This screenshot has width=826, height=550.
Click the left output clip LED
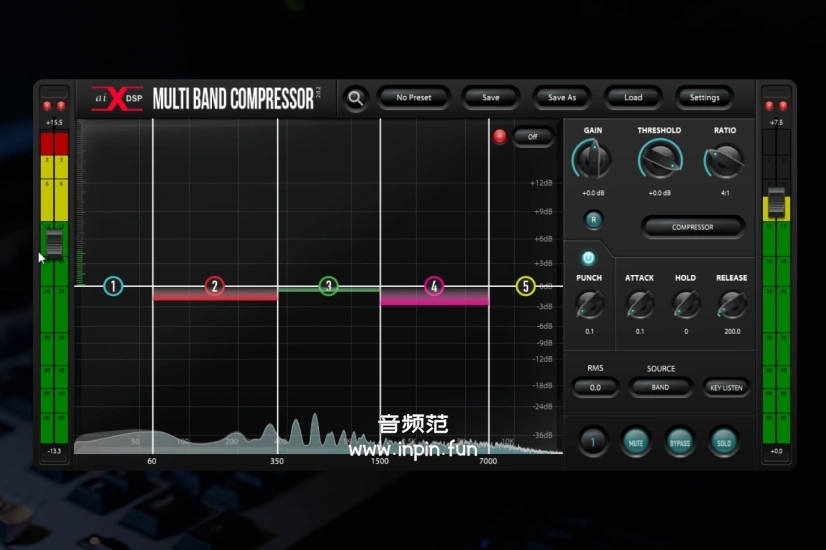(769, 106)
